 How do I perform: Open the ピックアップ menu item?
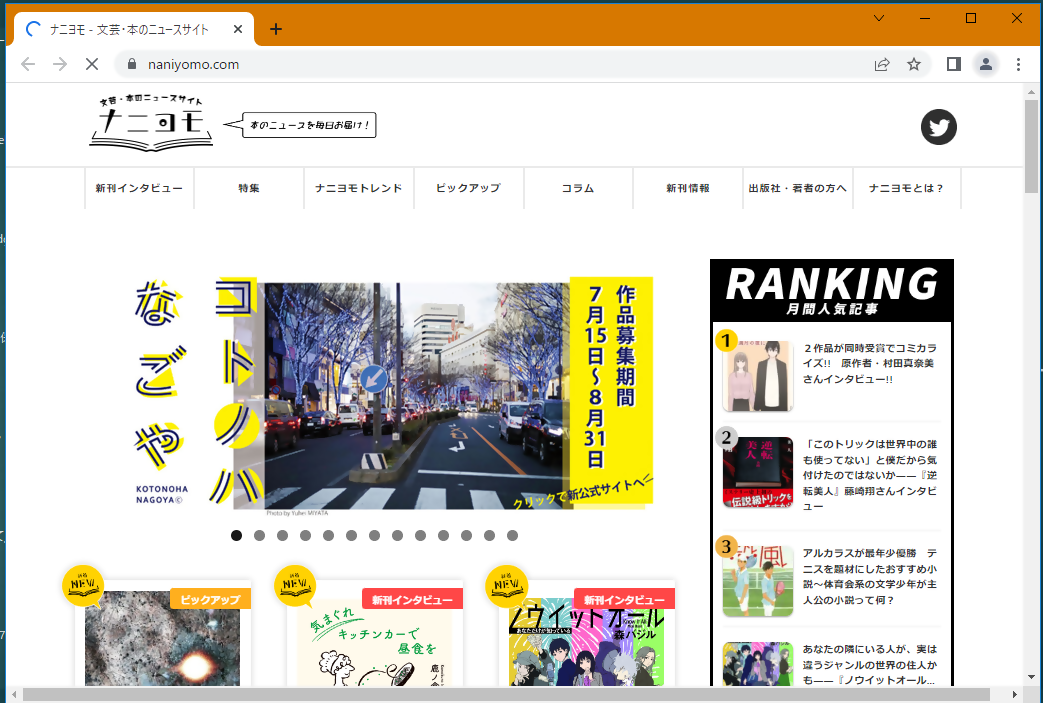[x=468, y=188]
